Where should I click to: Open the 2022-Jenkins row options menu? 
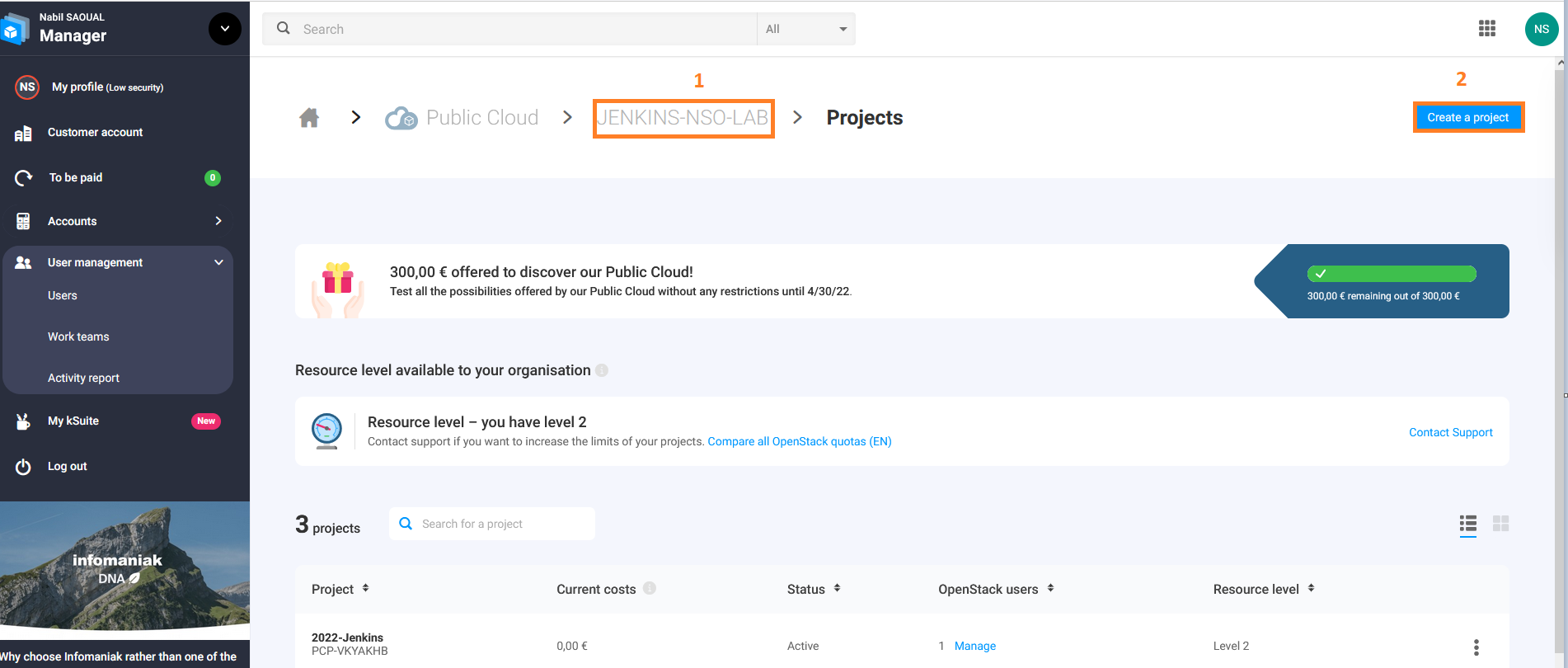(1476, 647)
